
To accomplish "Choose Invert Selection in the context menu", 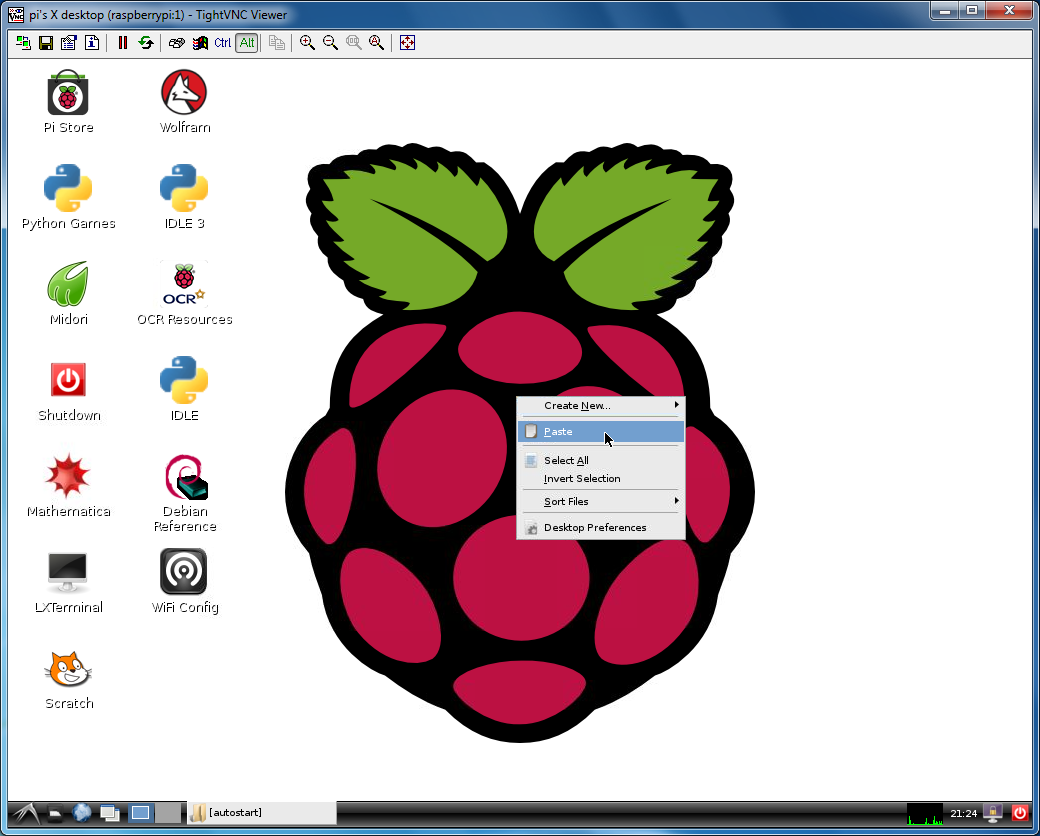I will pos(601,478).
